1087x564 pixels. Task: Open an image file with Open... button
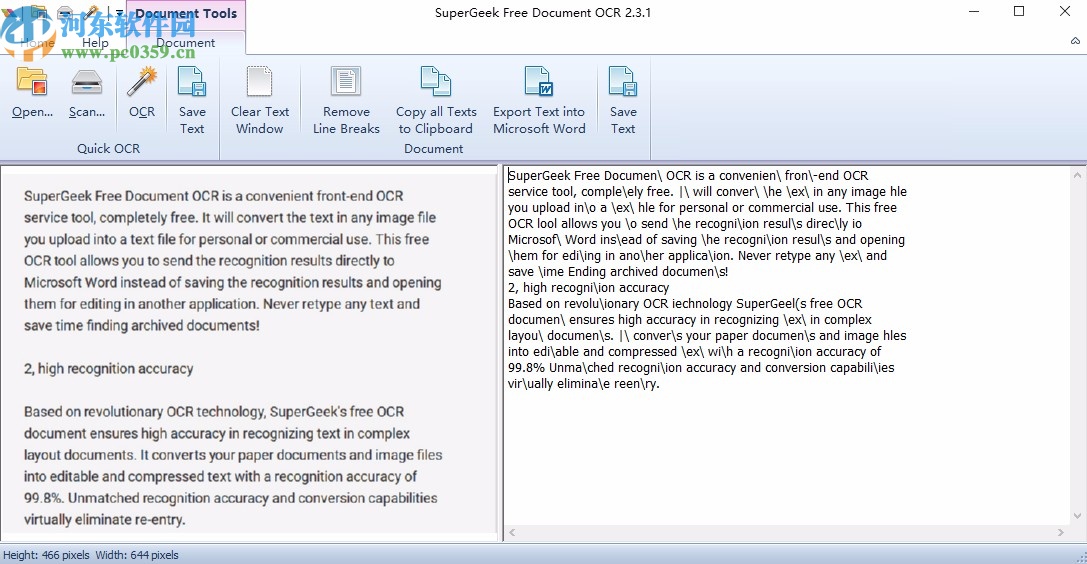32,94
